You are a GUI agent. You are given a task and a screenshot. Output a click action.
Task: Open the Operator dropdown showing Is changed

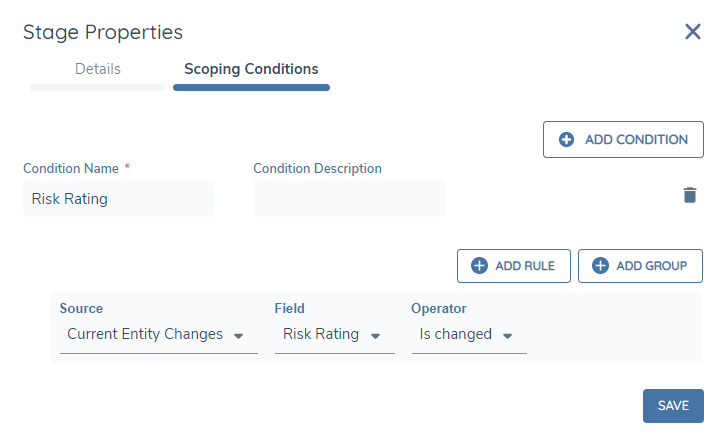(x=456, y=335)
